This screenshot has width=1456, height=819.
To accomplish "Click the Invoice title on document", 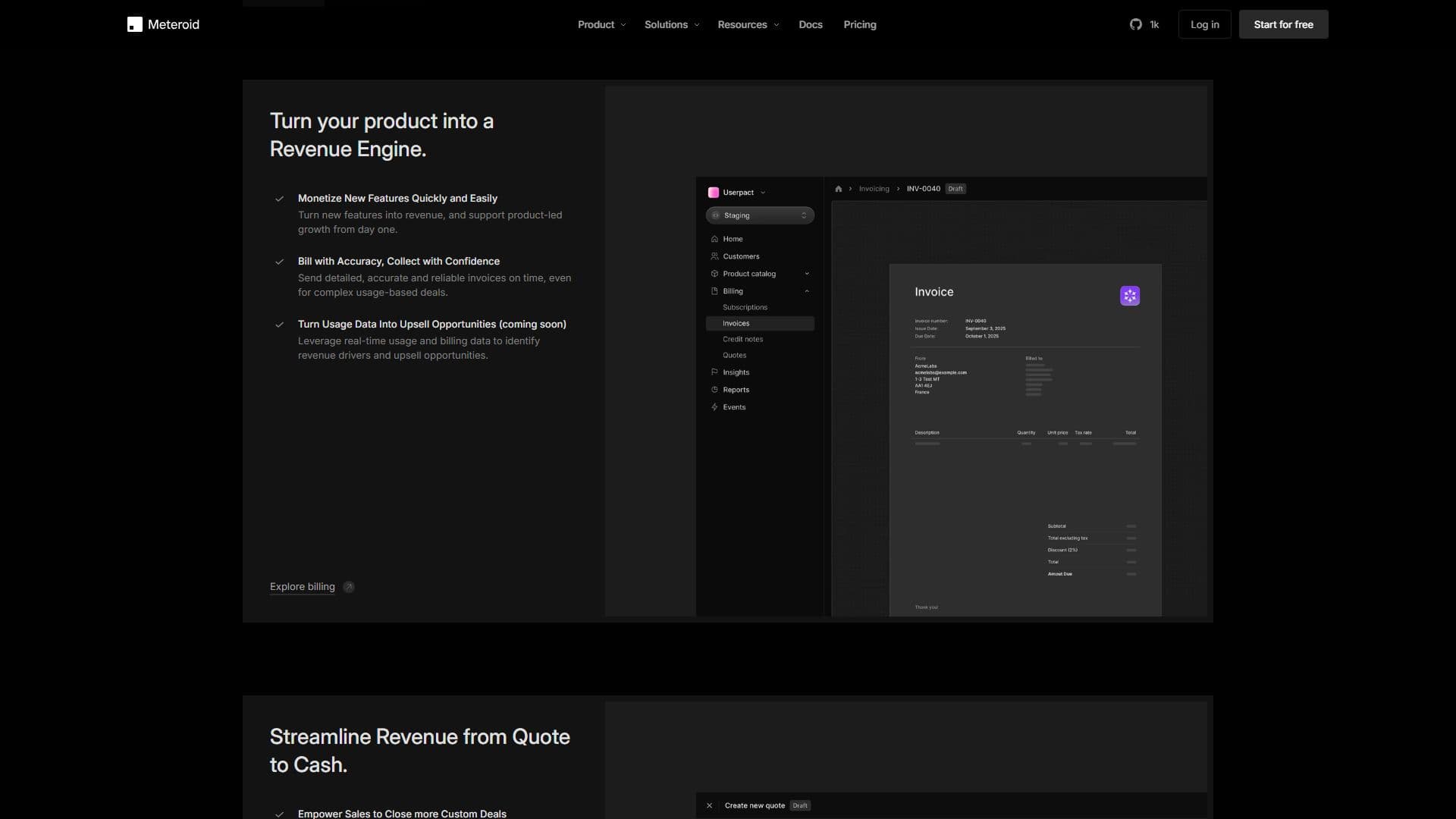I will coord(934,292).
